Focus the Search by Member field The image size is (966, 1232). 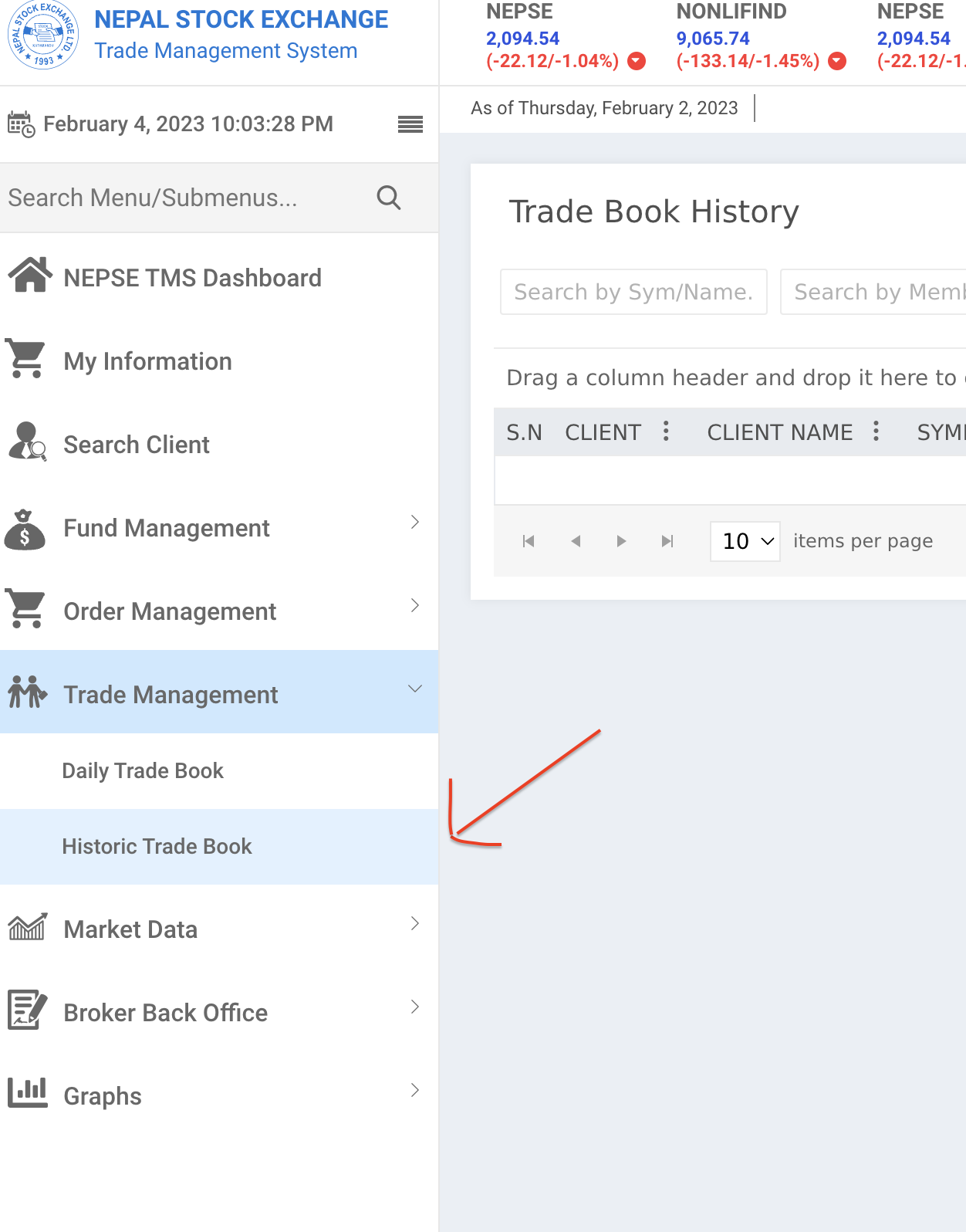point(873,292)
